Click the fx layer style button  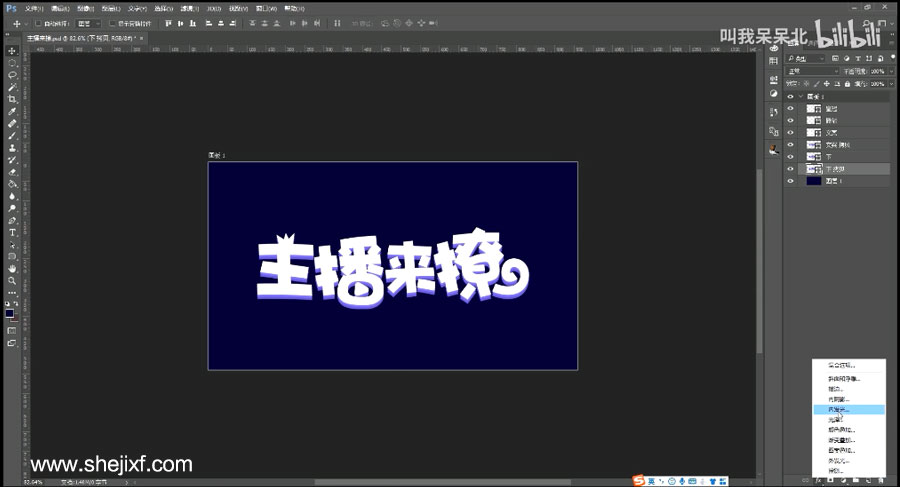(818, 480)
